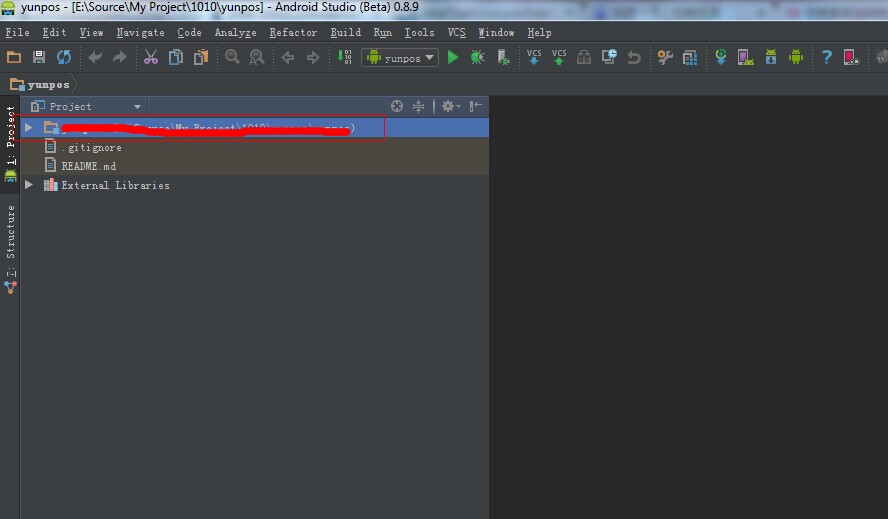Open the Project view type dropdown

click(x=86, y=107)
